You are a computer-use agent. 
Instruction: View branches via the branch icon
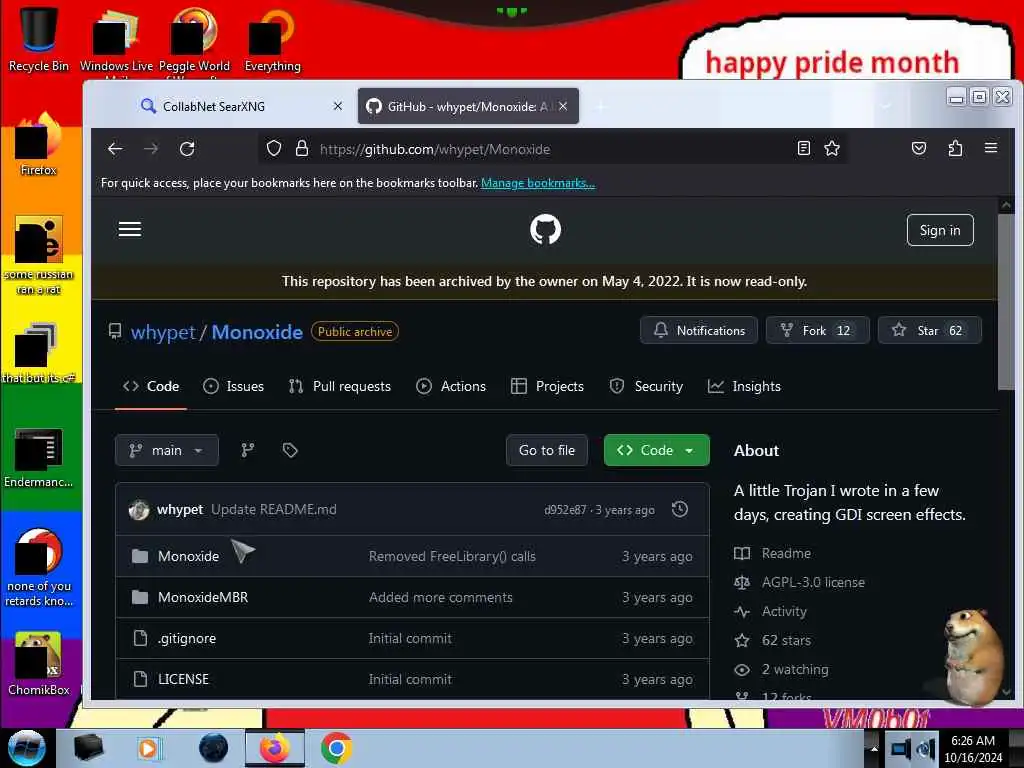click(248, 450)
